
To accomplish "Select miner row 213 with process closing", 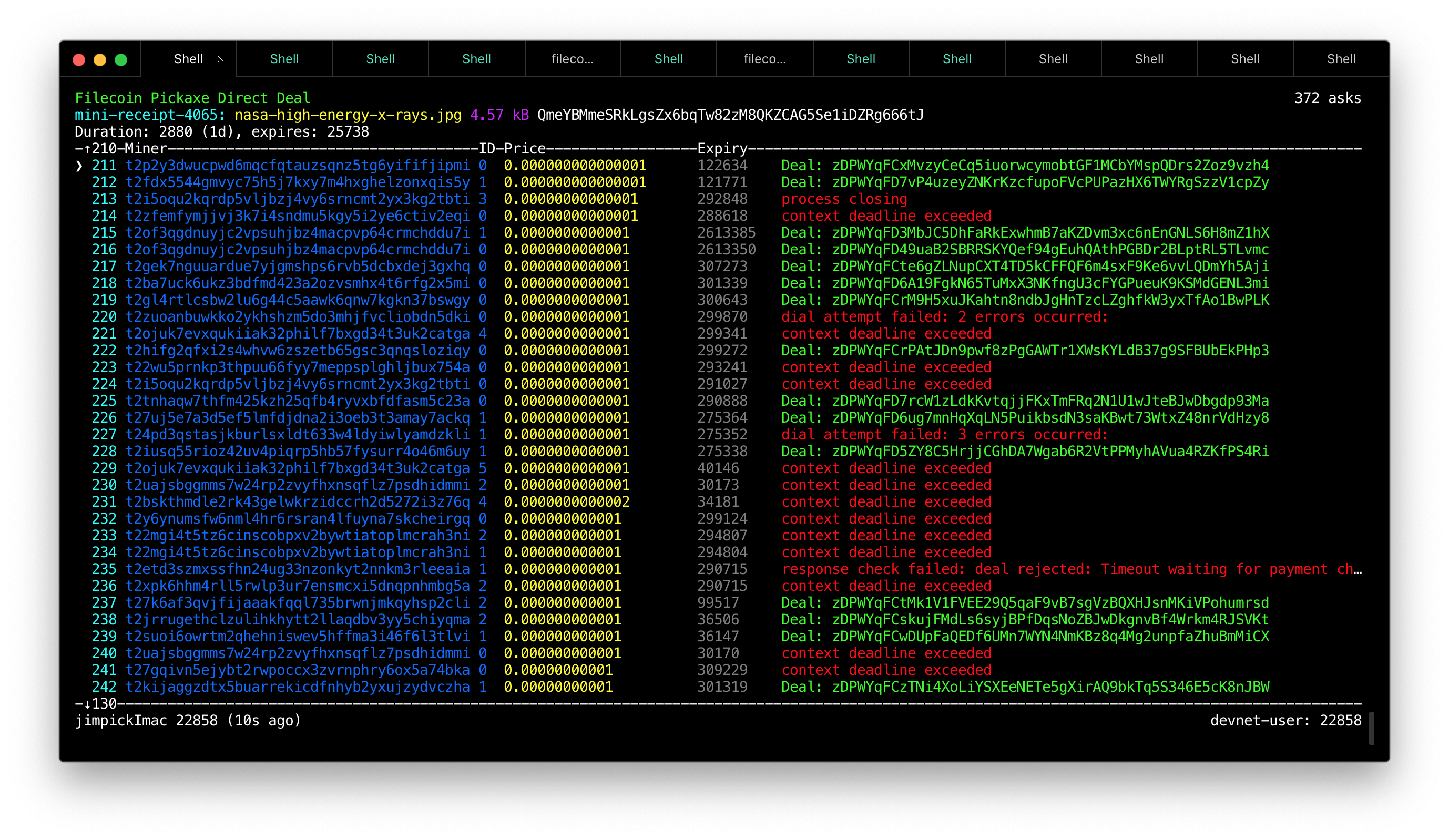I will pyautogui.click(x=297, y=200).
